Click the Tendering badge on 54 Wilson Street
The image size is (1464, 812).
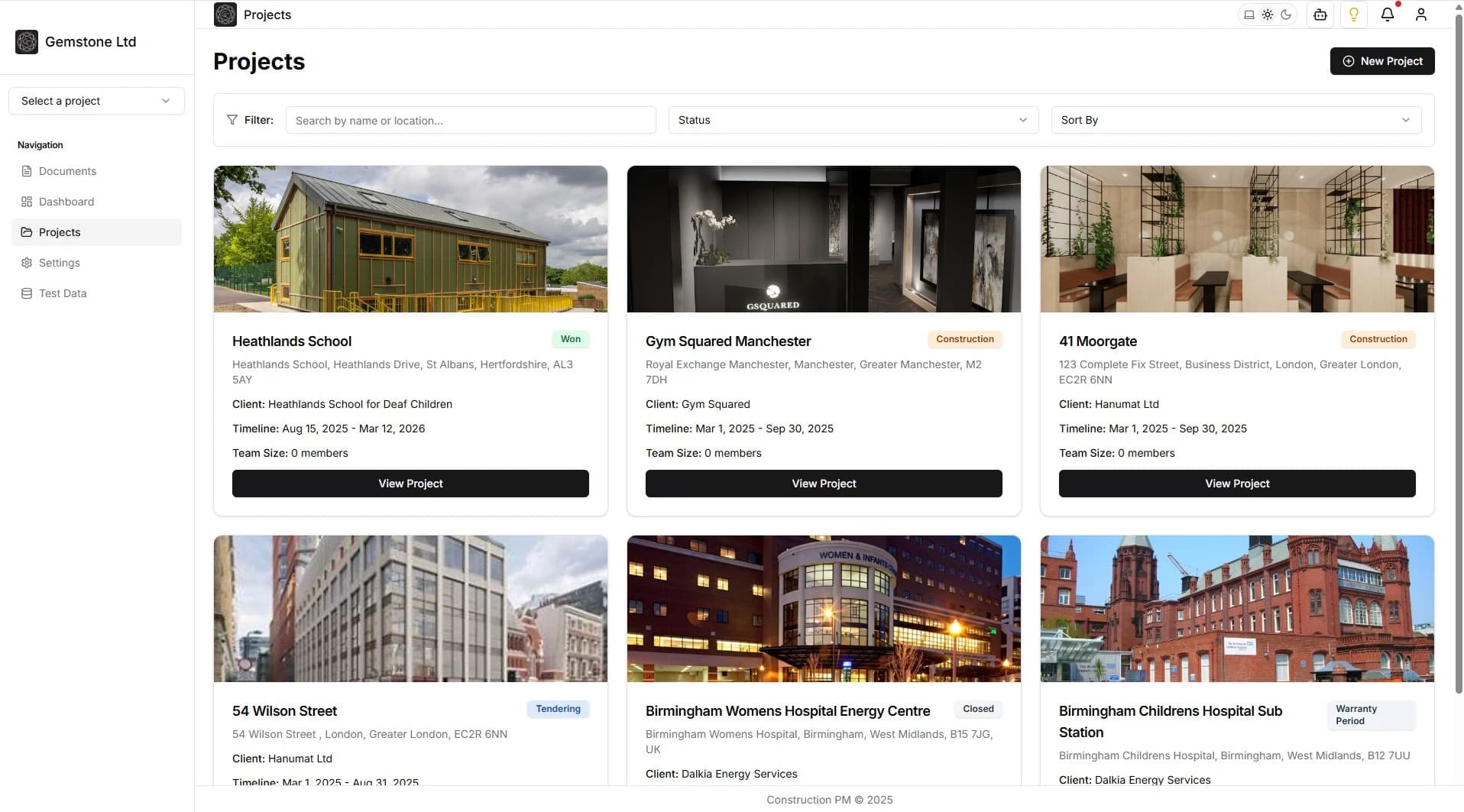tap(558, 708)
